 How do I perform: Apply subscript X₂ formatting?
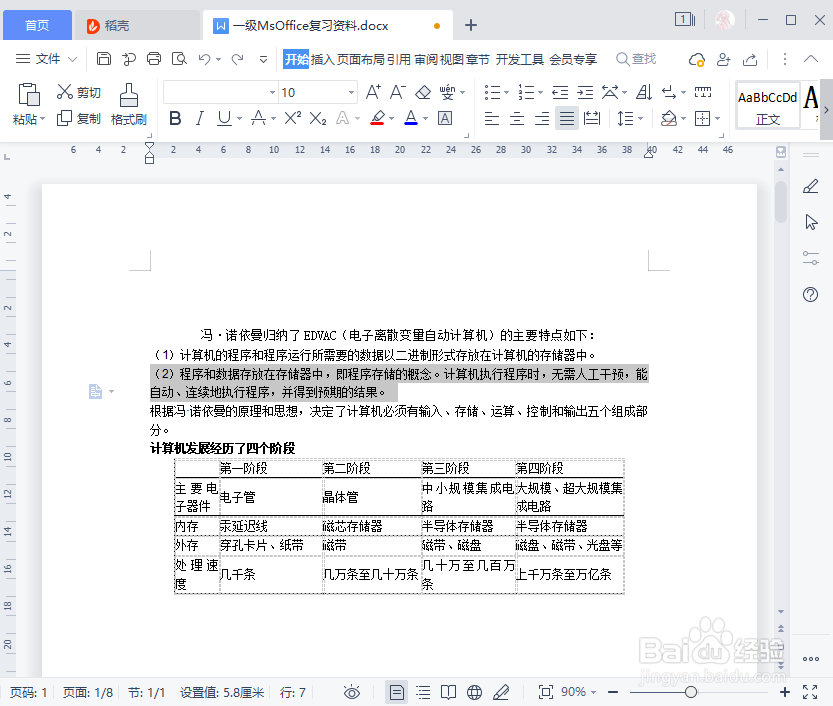[318, 118]
